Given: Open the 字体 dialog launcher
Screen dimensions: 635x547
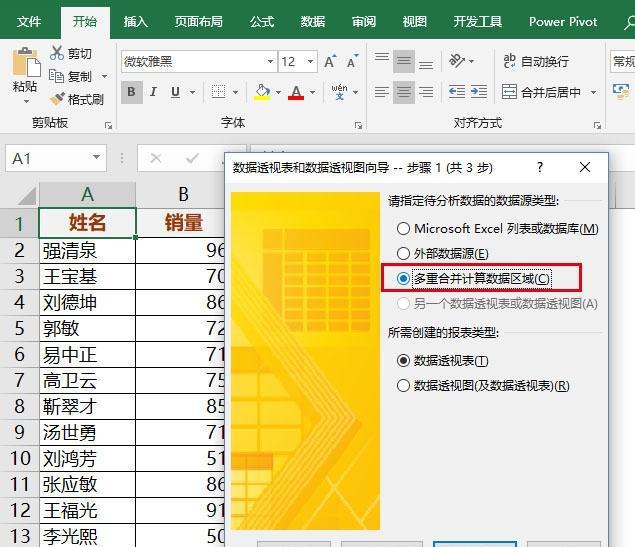Looking at the screenshot, I should click(358, 126).
